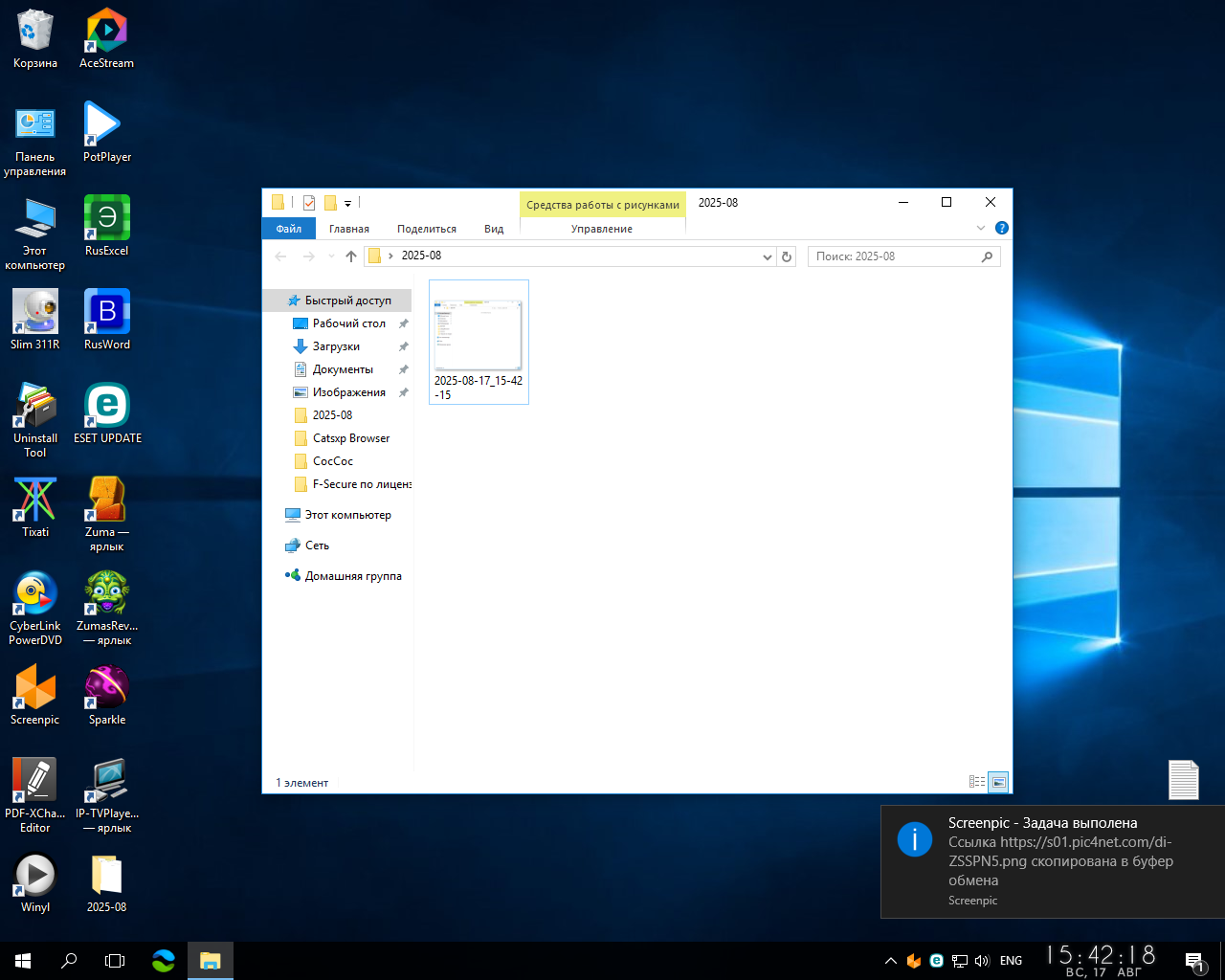Expand the ribbon with chevron arrow

[x=981, y=228]
